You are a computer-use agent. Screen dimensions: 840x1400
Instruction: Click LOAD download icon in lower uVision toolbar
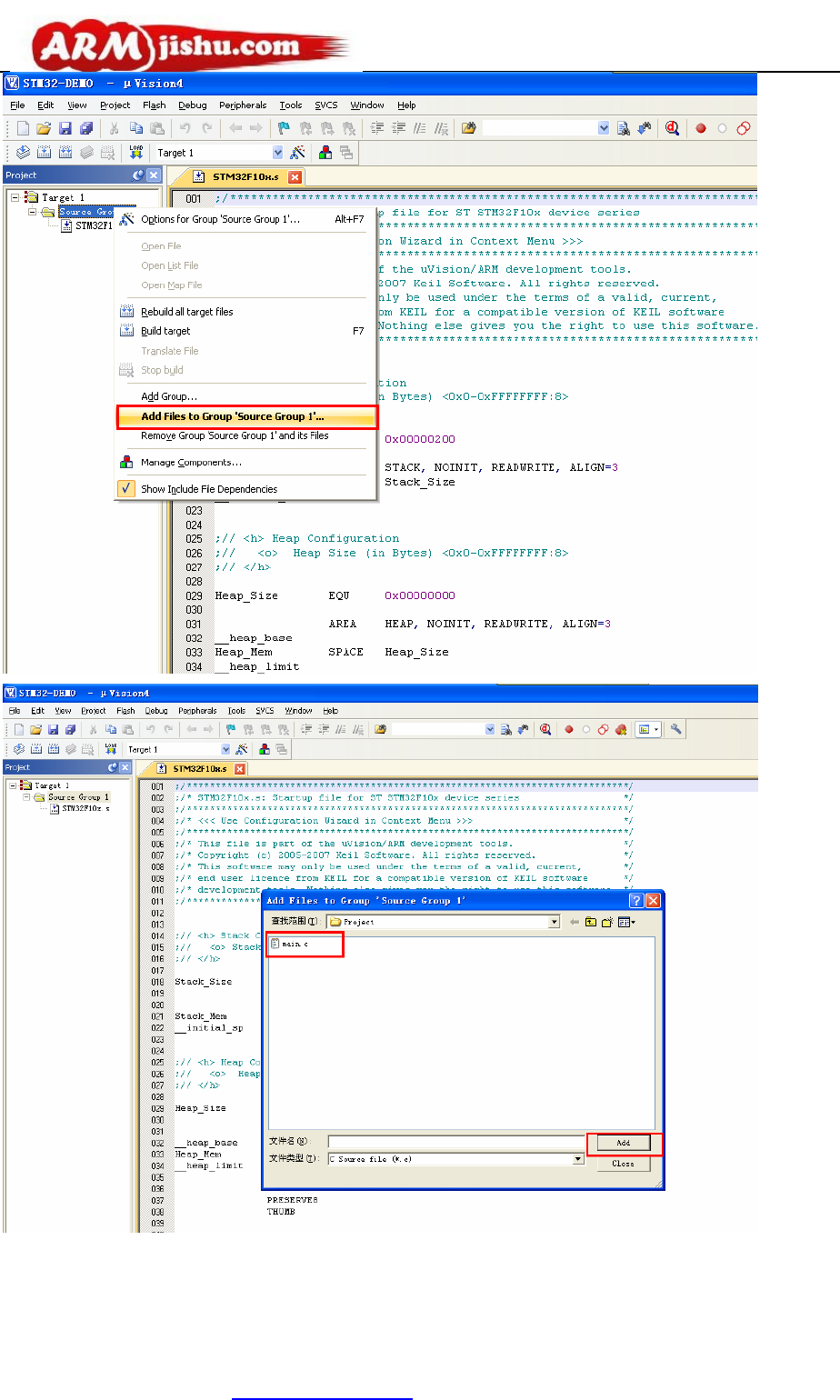110,749
